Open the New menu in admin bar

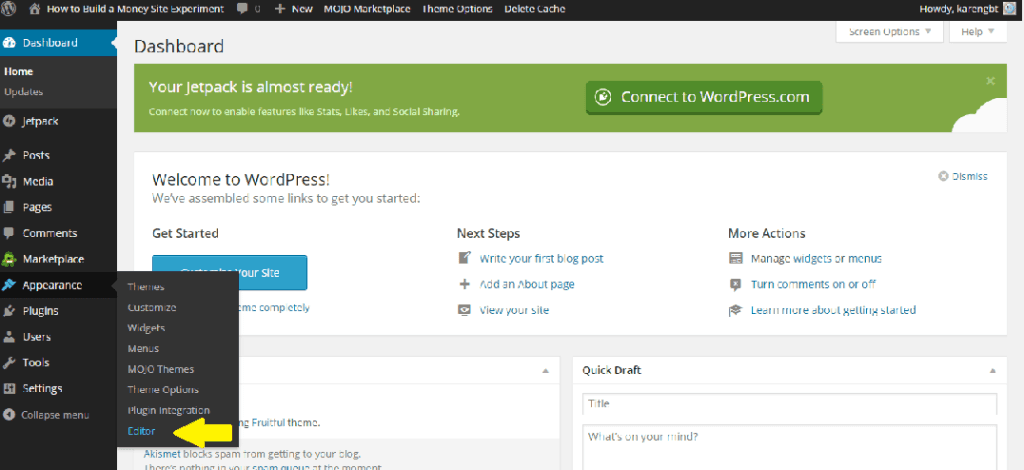pyautogui.click(x=293, y=9)
